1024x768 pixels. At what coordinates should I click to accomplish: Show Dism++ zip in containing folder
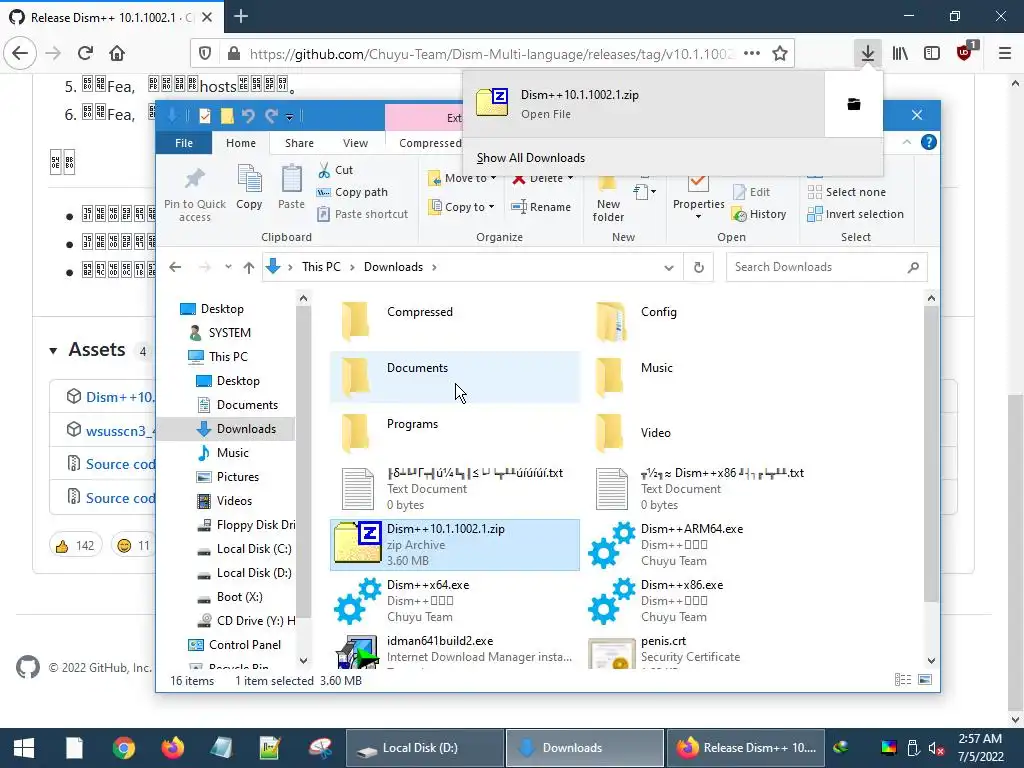tap(854, 104)
